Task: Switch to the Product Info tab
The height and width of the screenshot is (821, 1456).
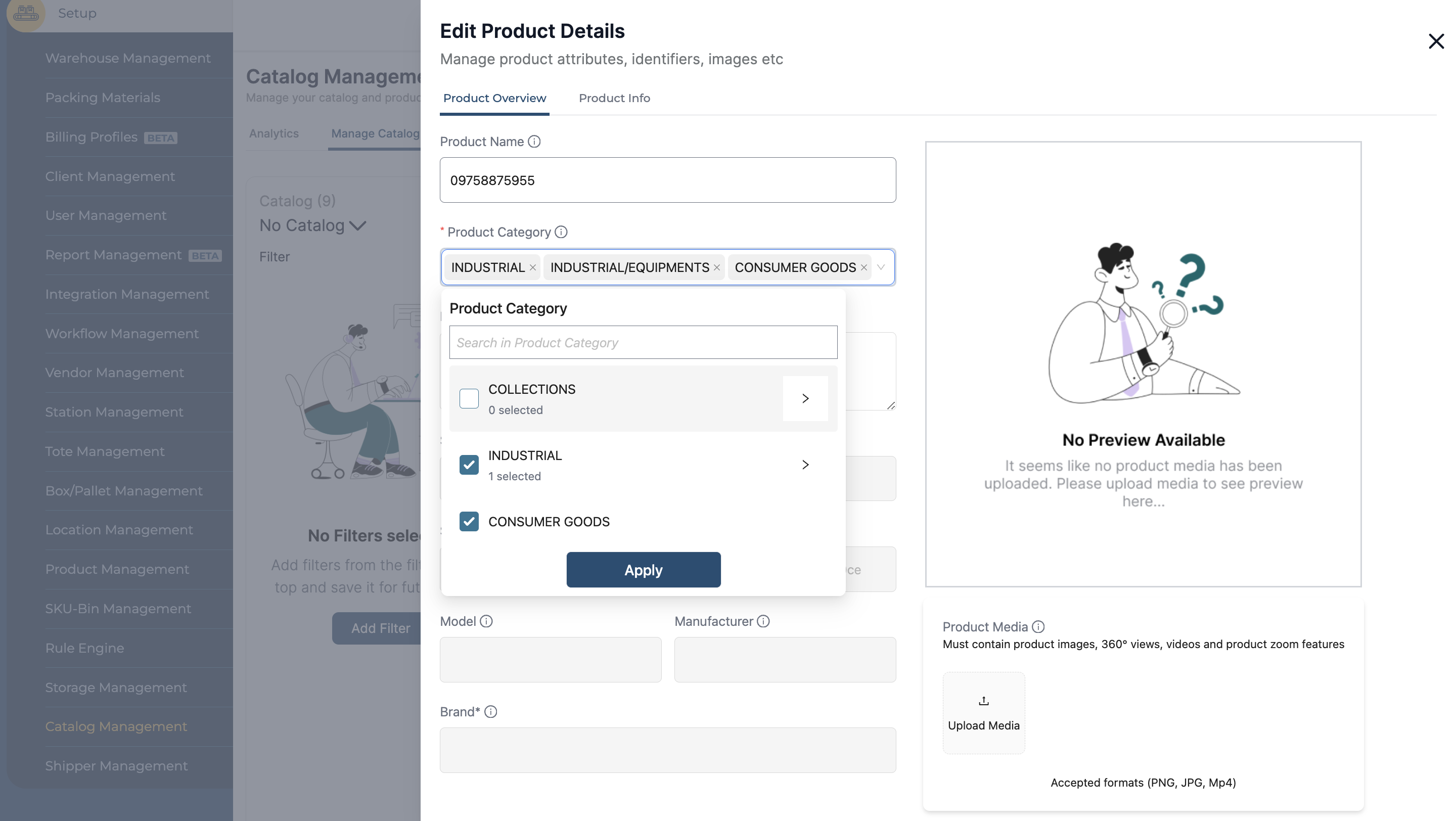Action: (614, 98)
